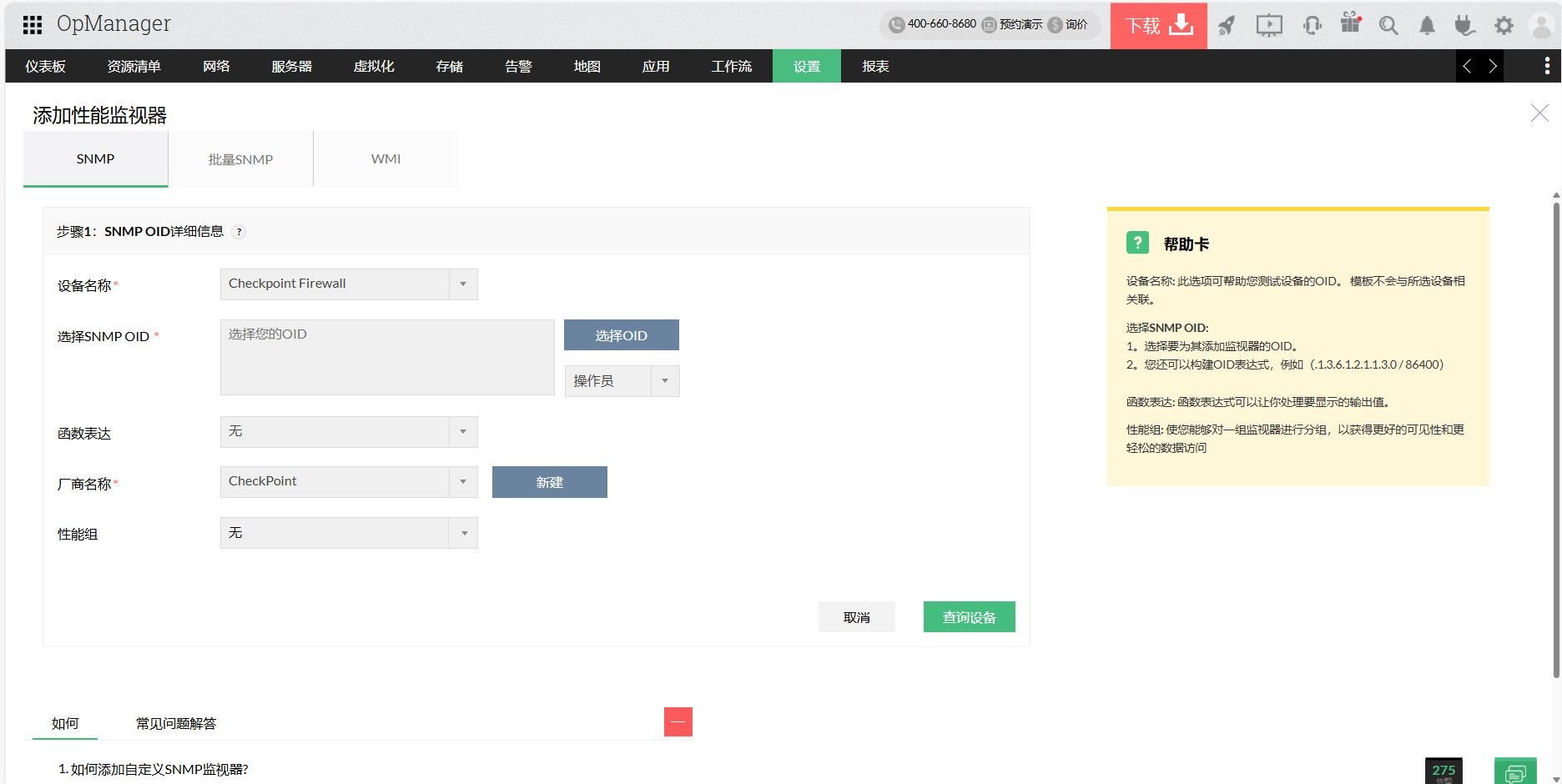
Task: Open the 仪表板 menu
Action: 45,66
